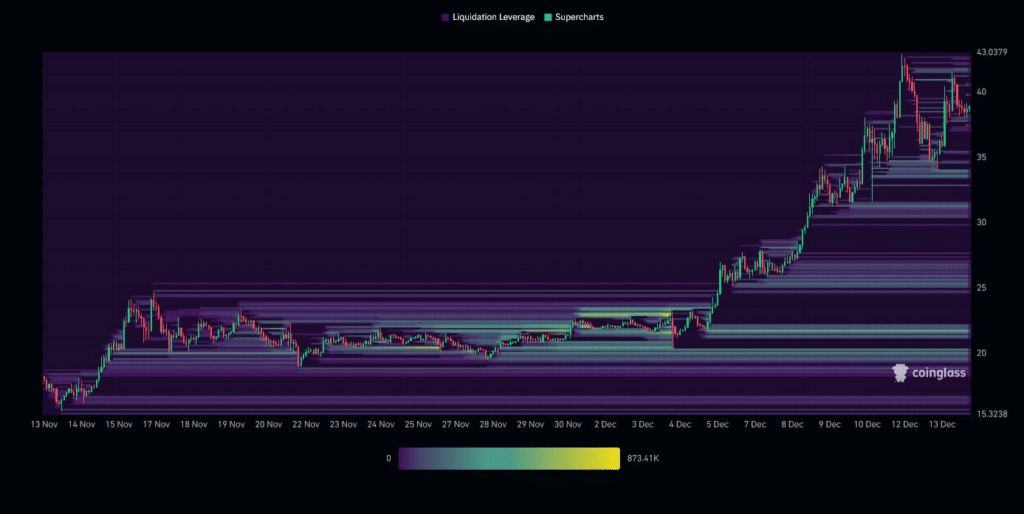Click the 40 price axis label
Screen dimensions: 1024x514
982,92
